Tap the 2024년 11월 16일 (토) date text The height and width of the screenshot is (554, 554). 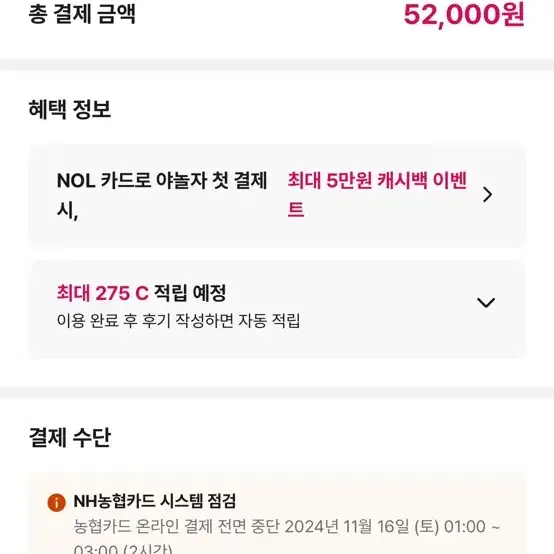click(x=362, y=526)
